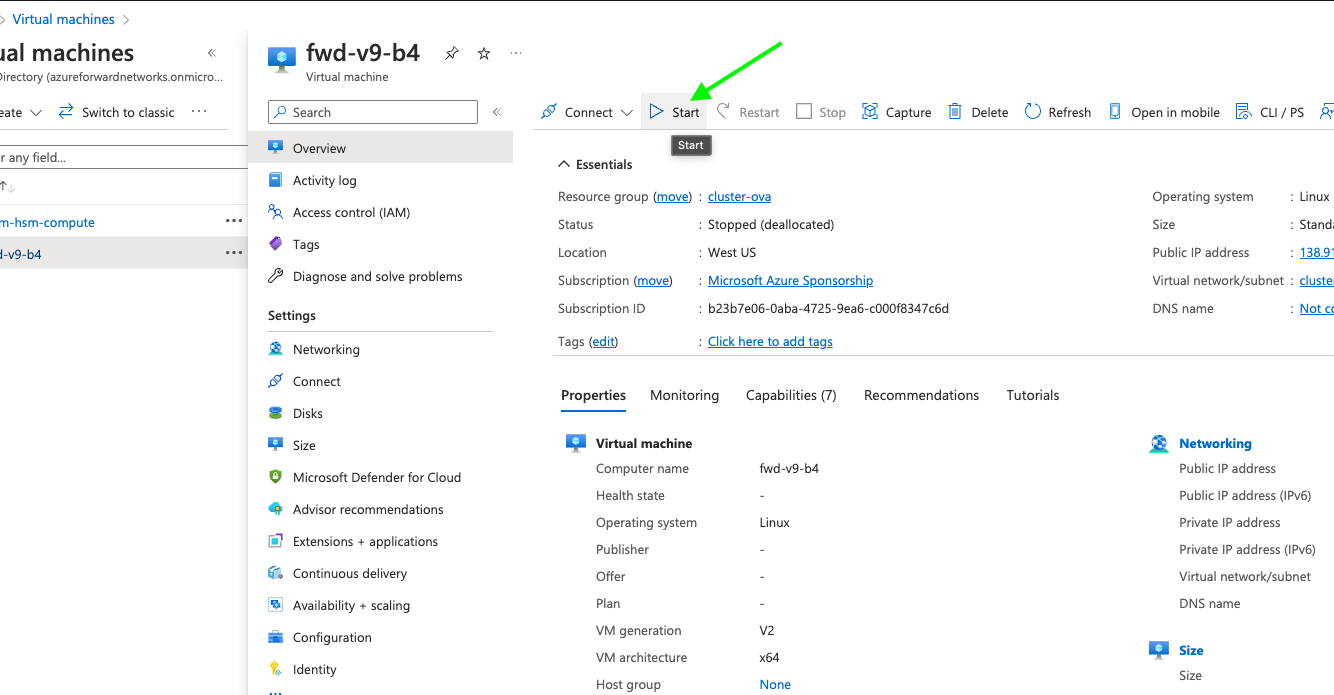Collapse the resource menu sidebar chevron
This screenshot has width=1334, height=695.
497,112
